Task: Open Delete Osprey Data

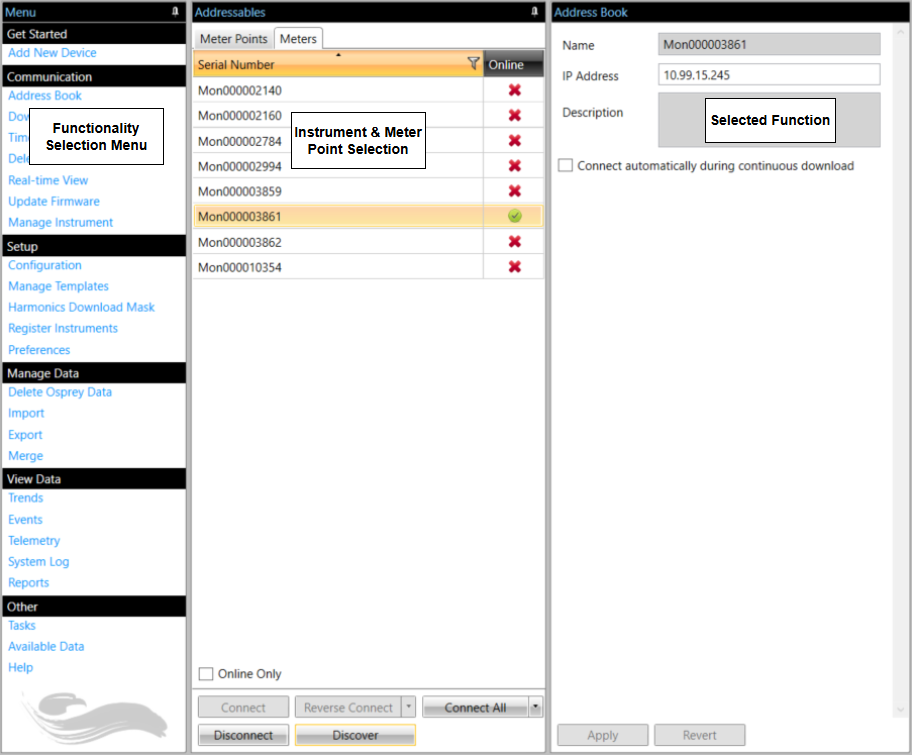Action: point(60,392)
